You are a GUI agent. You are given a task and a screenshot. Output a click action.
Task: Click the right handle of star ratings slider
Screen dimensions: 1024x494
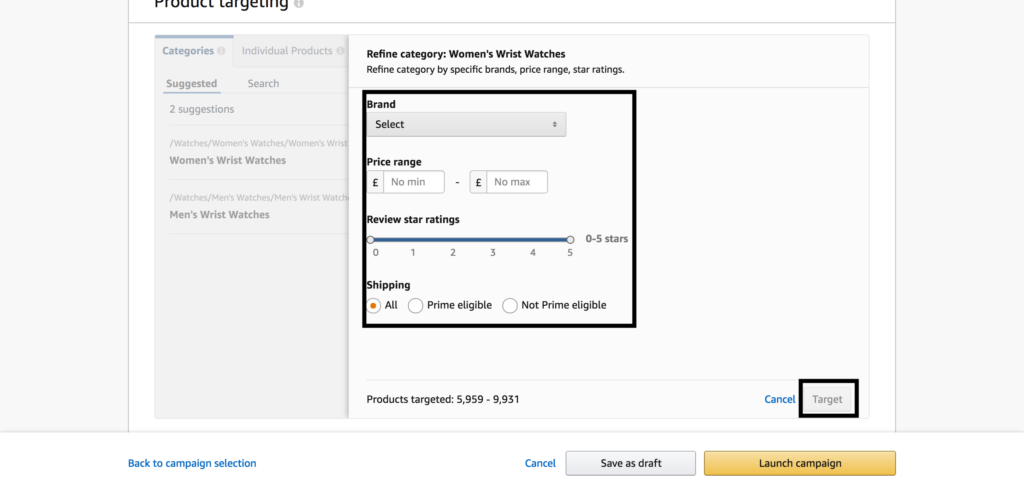click(x=570, y=240)
